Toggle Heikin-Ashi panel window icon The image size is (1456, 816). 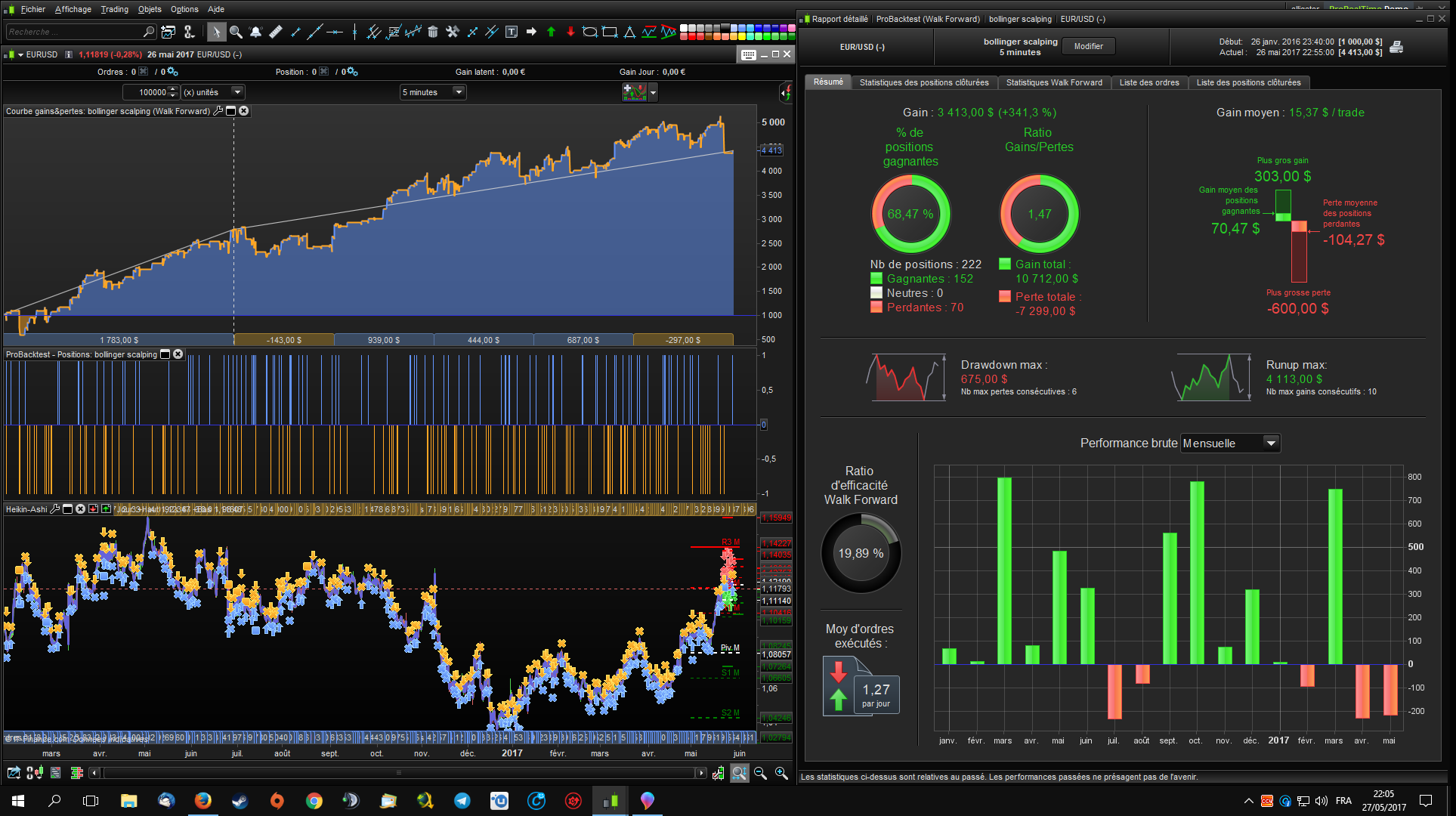(67, 509)
